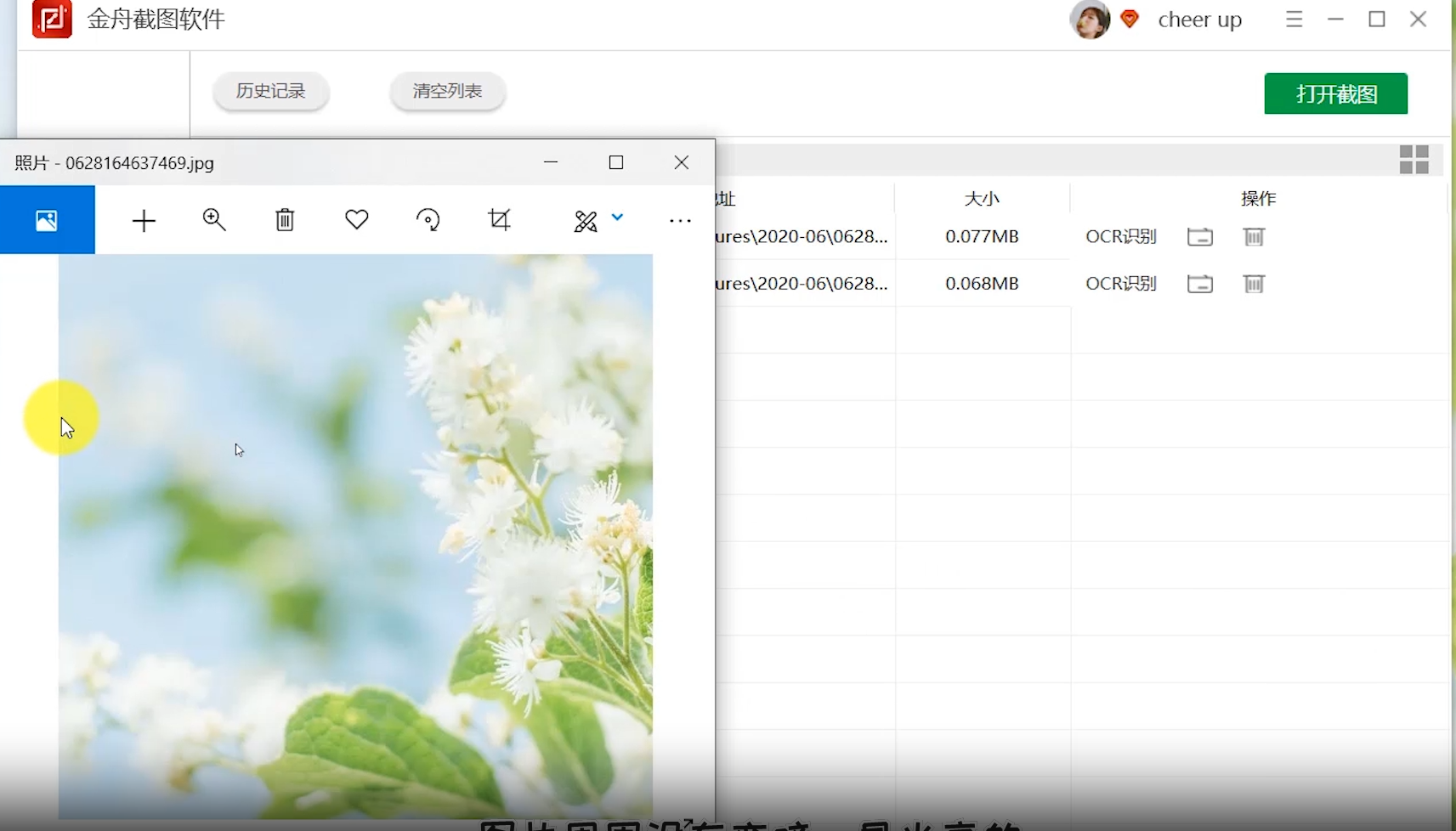Open the Photos more options ellipsis menu
This screenshot has height=831, width=1456.
(x=680, y=221)
